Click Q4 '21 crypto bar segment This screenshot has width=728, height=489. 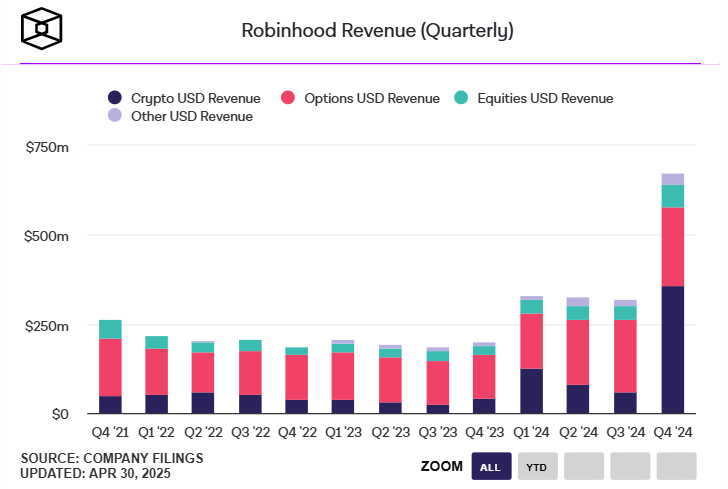[x=110, y=404]
